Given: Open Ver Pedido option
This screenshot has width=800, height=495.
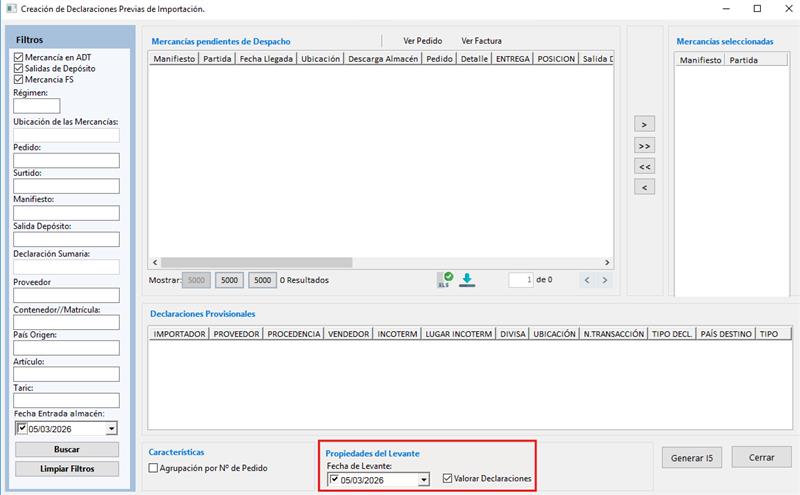Looking at the screenshot, I should (422, 41).
